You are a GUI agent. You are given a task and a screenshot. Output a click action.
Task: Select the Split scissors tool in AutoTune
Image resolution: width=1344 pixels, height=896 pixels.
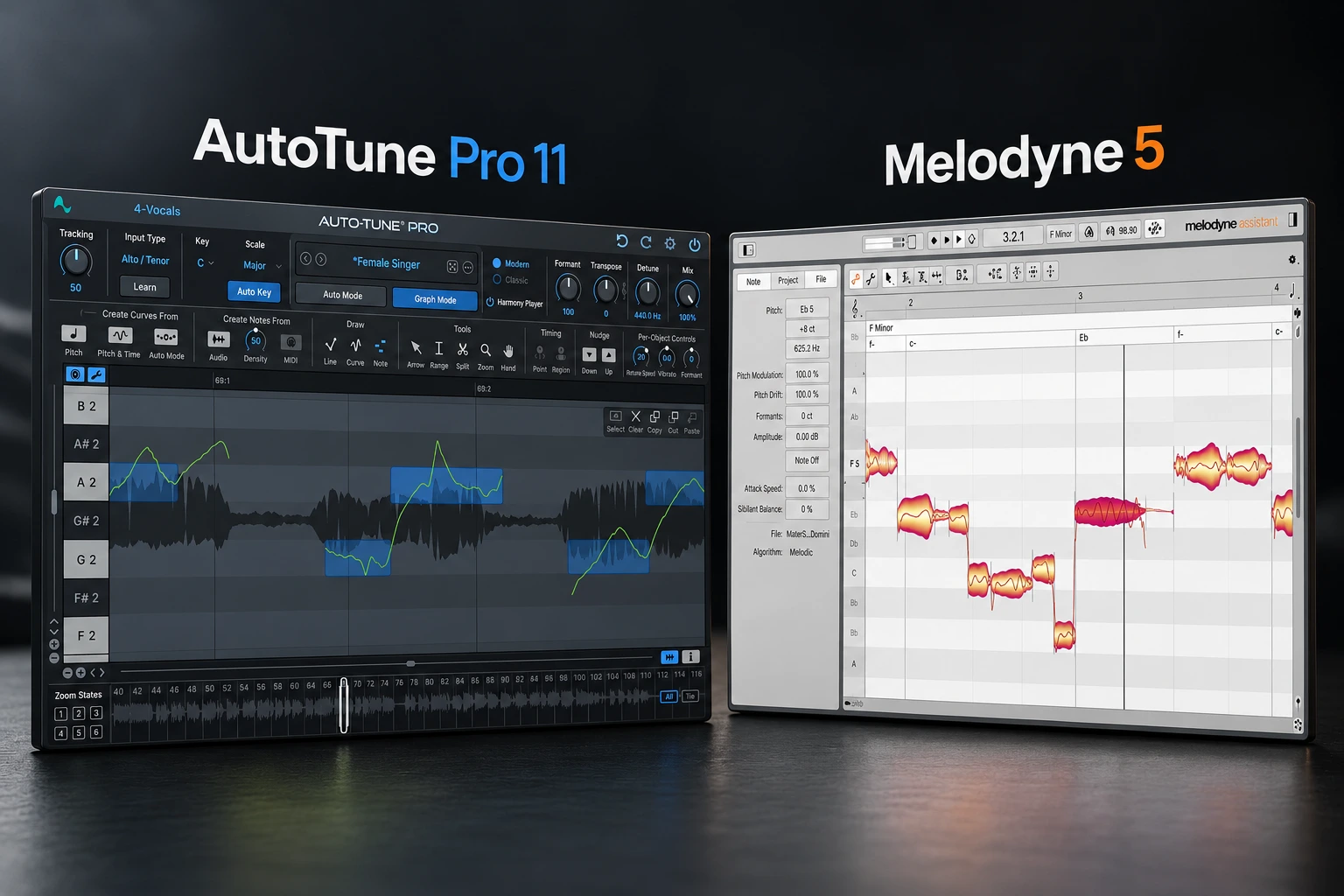[x=463, y=349]
